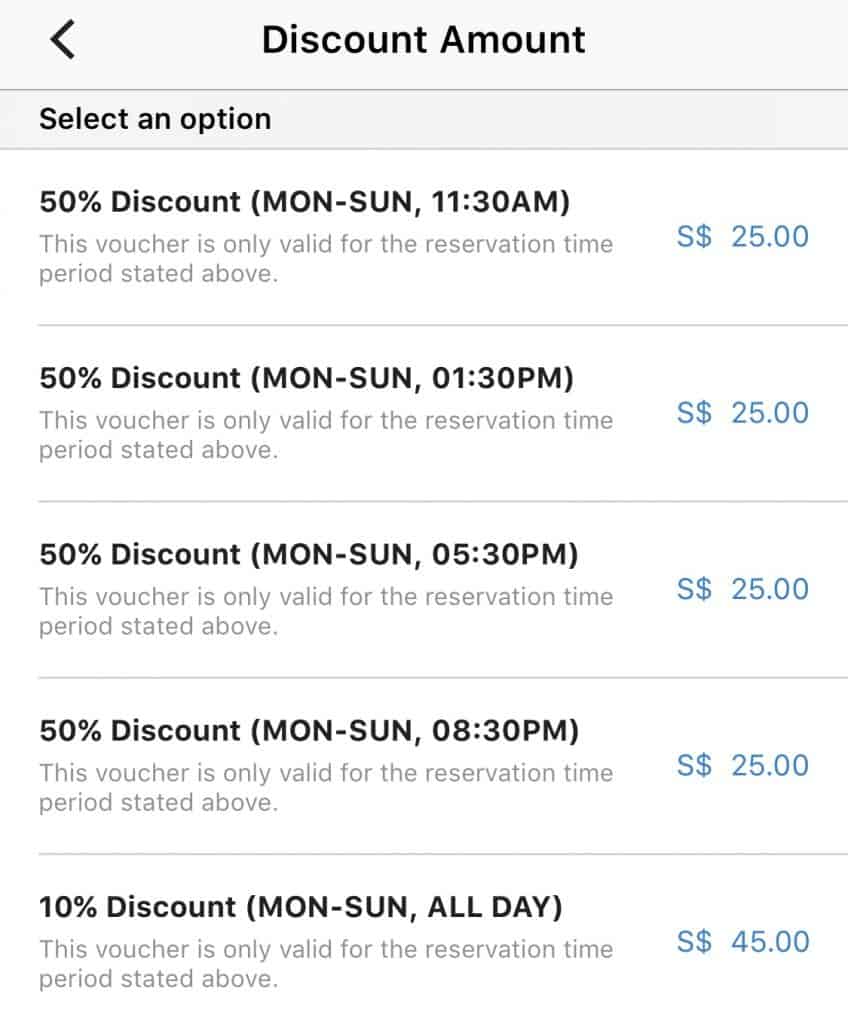This screenshot has width=848, height=1024.
Task: Choose the 50% Discount 01:30PM voucher
Action: [x=424, y=413]
